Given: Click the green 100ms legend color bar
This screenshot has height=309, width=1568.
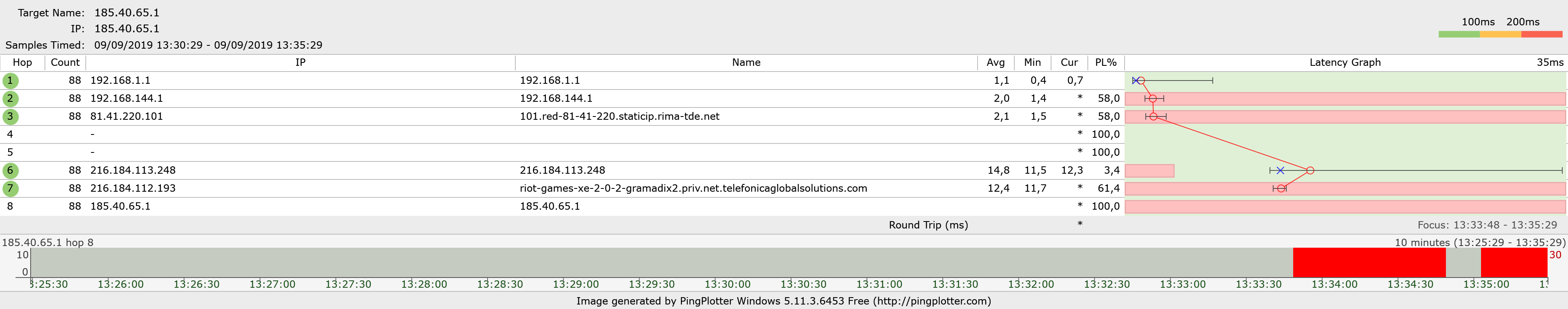Looking at the screenshot, I should tap(1459, 35).
